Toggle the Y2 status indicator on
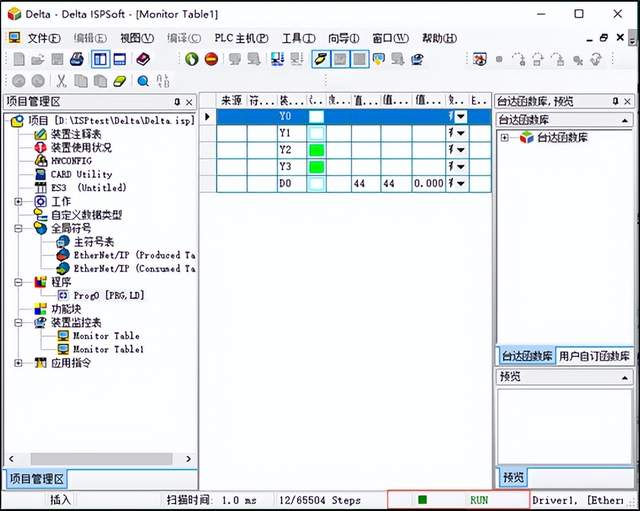This screenshot has height=511, width=640. (317, 151)
